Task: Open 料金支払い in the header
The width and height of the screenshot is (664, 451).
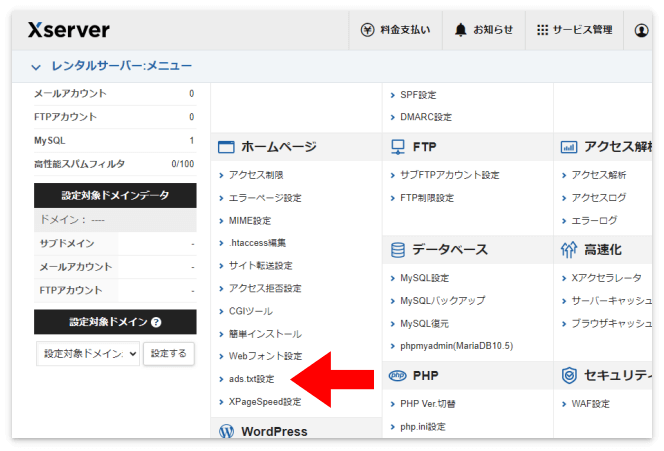Action: click(405, 30)
